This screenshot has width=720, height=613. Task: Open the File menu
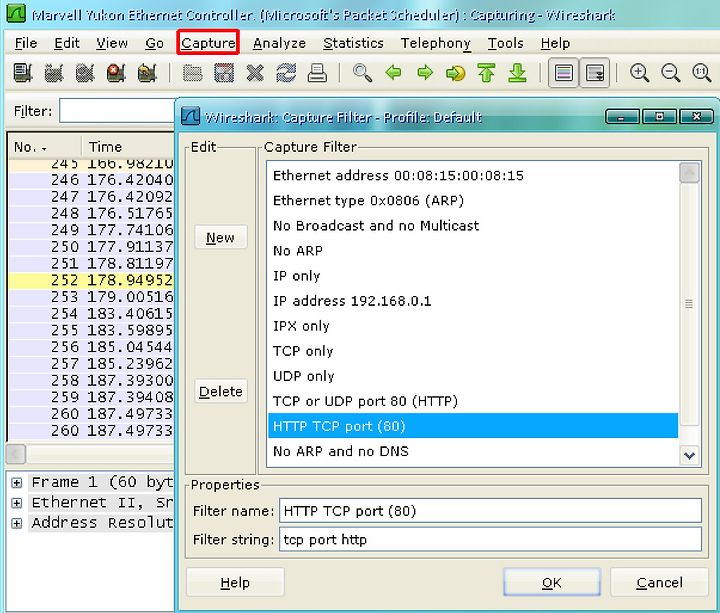click(x=26, y=43)
